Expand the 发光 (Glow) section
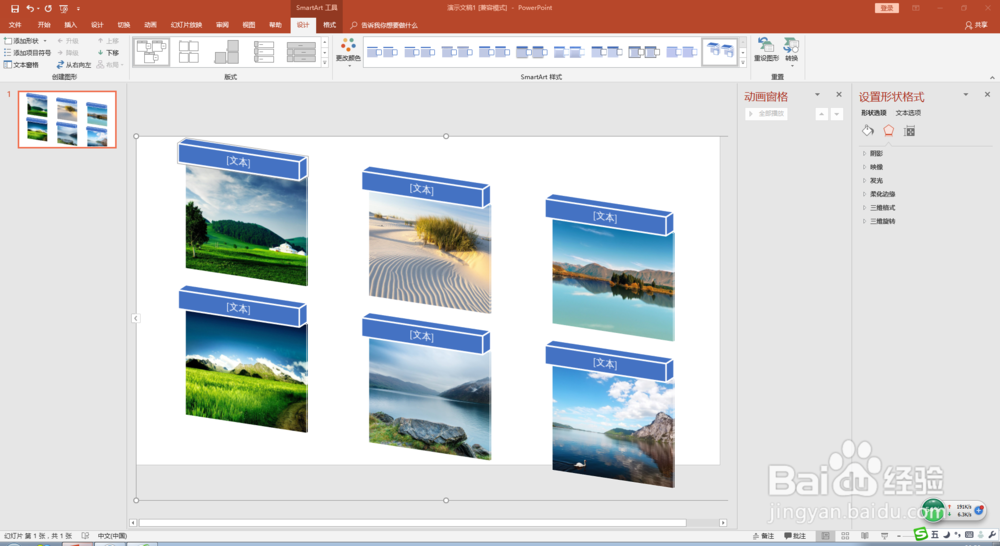The image size is (1000, 546). tap(872, 181)
